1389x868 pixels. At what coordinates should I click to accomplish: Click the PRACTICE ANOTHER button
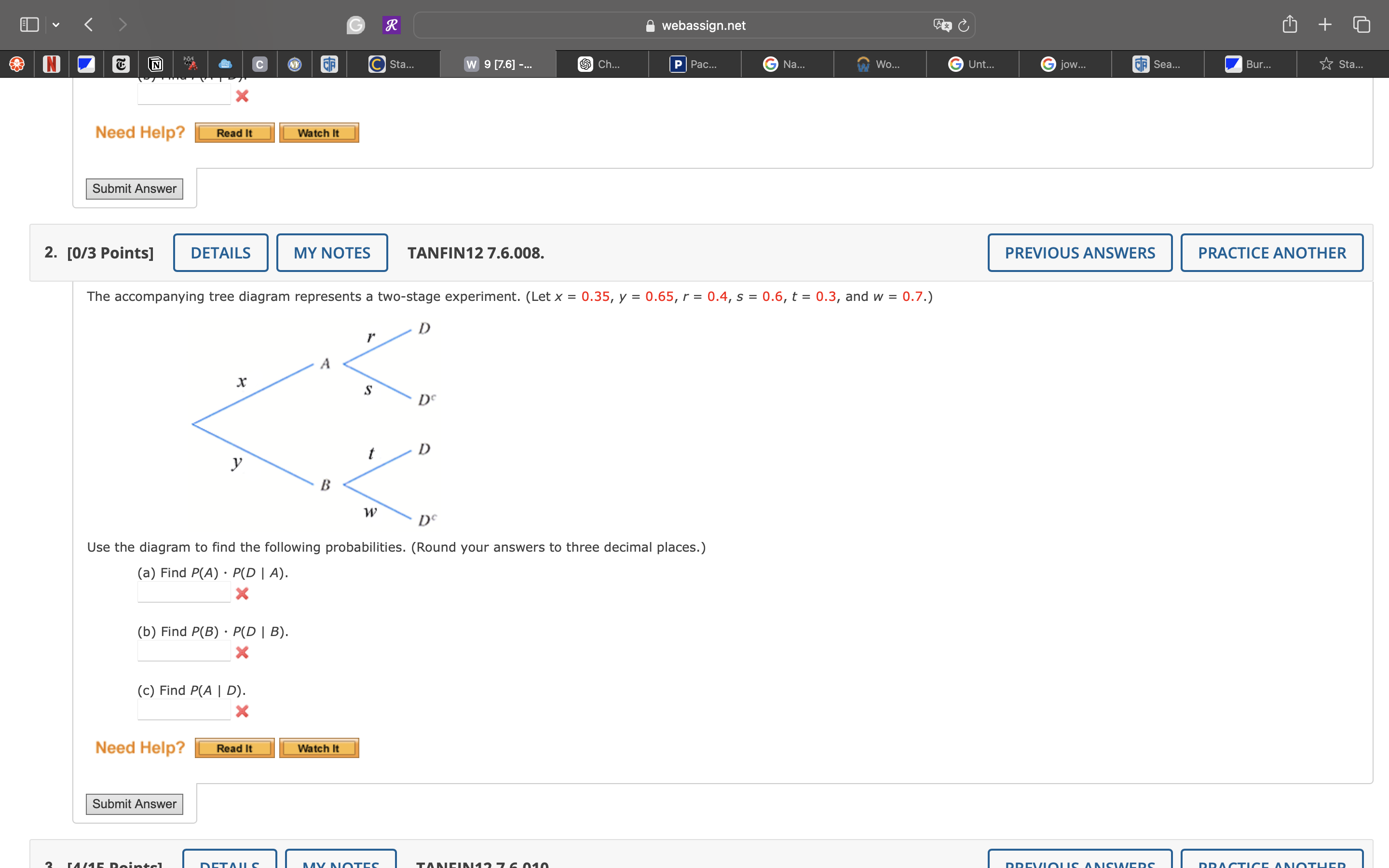coord(1272,252)
